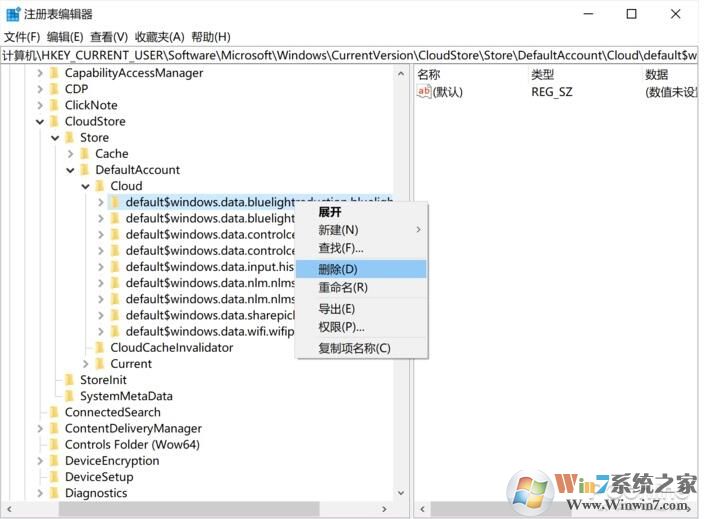
Task: Expand the CDP key
Action: click(x=40, y=89)
